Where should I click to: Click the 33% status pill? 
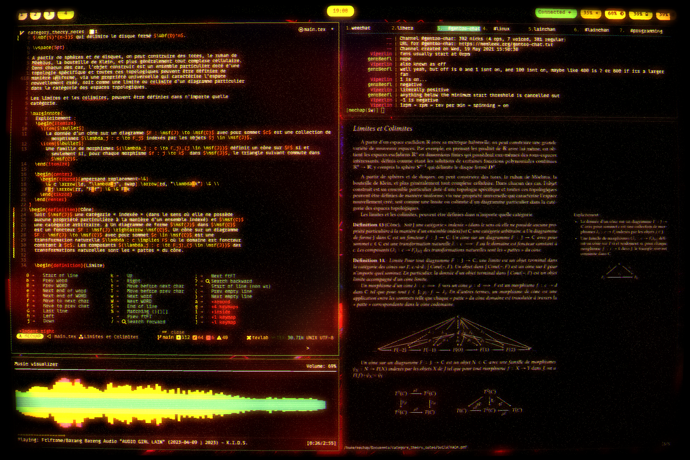[x=590, y=14]
